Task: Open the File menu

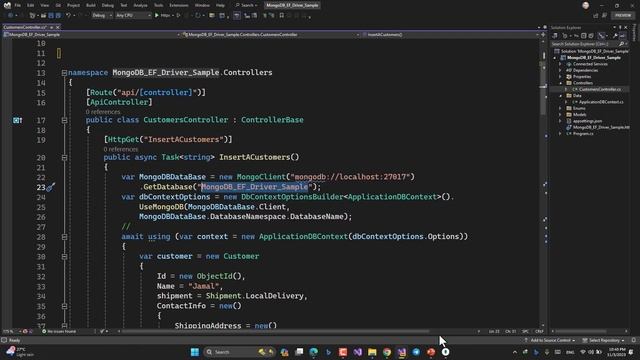Action: coord(17,5)
